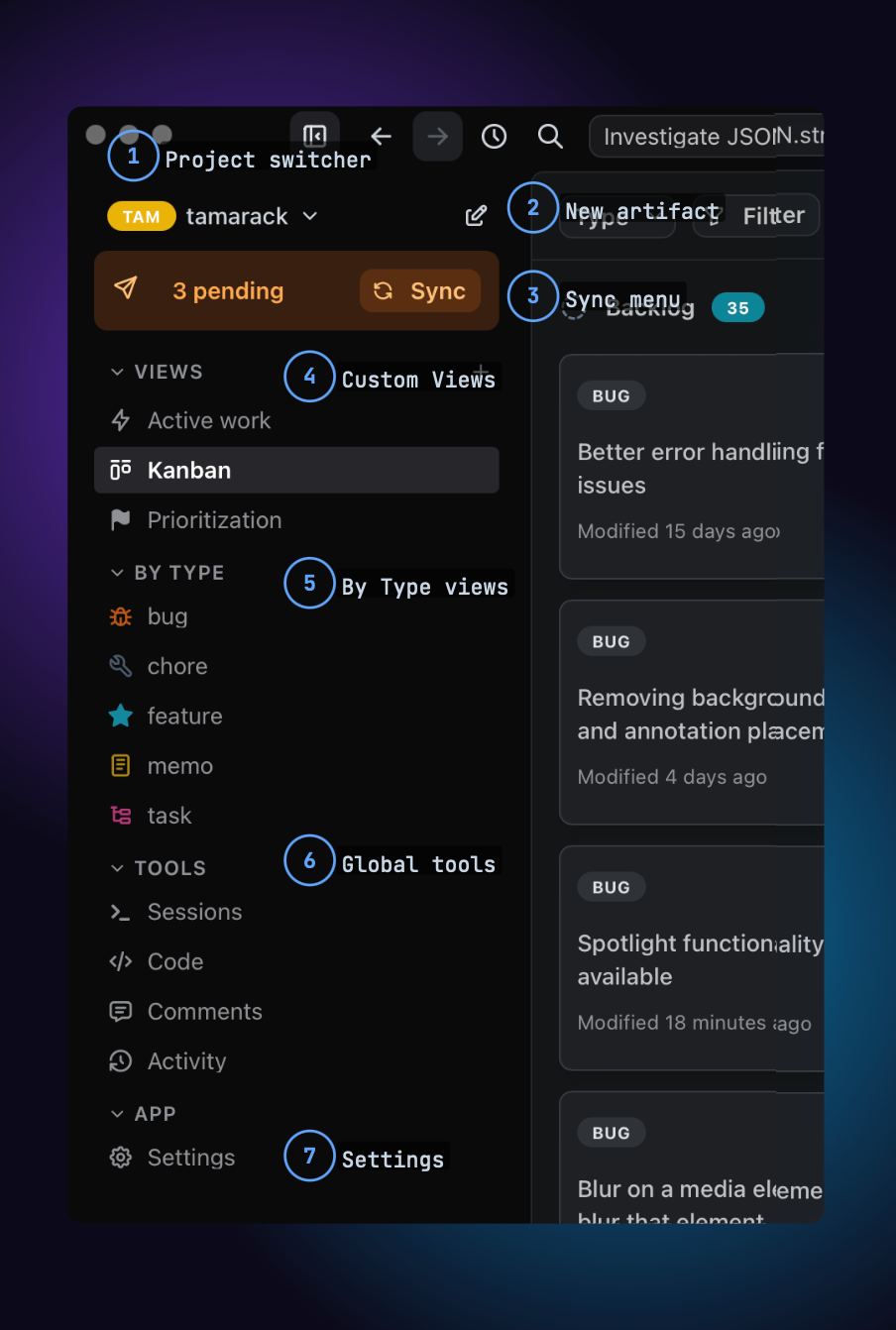Viewport: 896px width, 1330px height.
Task: Open the Removing background bug card
Action: tap(692, 712)
